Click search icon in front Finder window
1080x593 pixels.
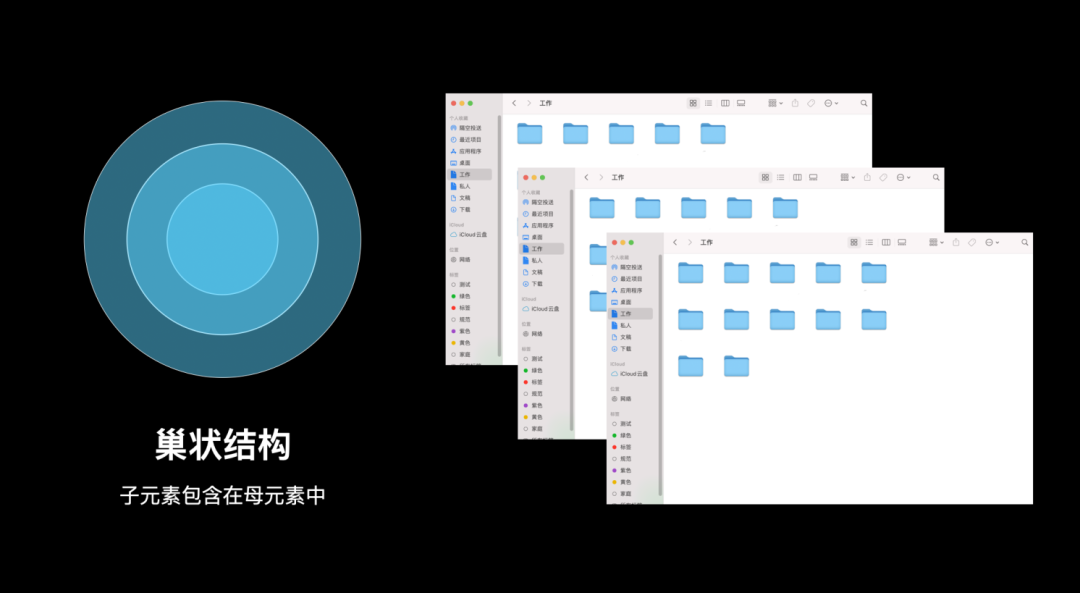(x=1025, y=242)
